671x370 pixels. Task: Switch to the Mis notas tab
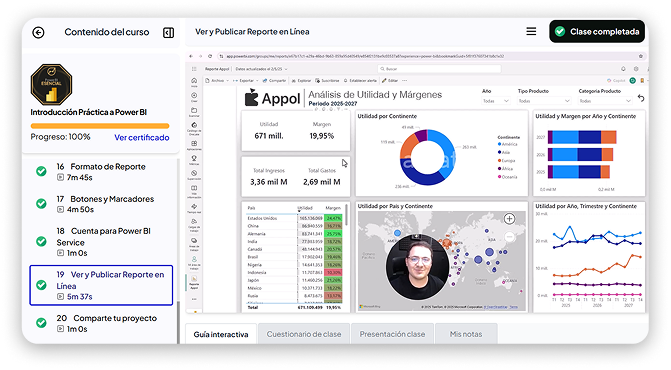pos(466,334)
